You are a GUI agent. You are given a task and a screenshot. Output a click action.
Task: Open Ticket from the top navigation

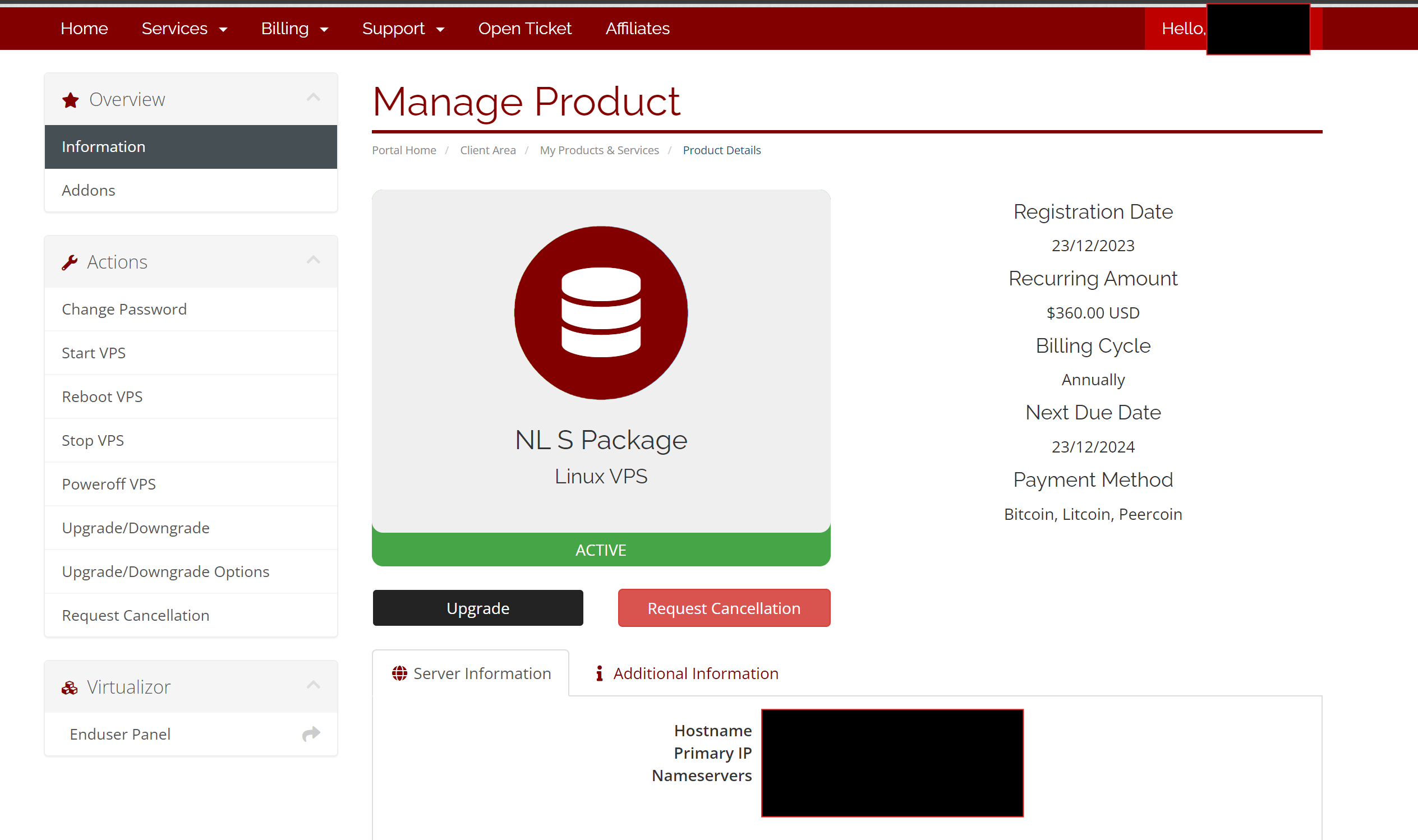[525, 28]
